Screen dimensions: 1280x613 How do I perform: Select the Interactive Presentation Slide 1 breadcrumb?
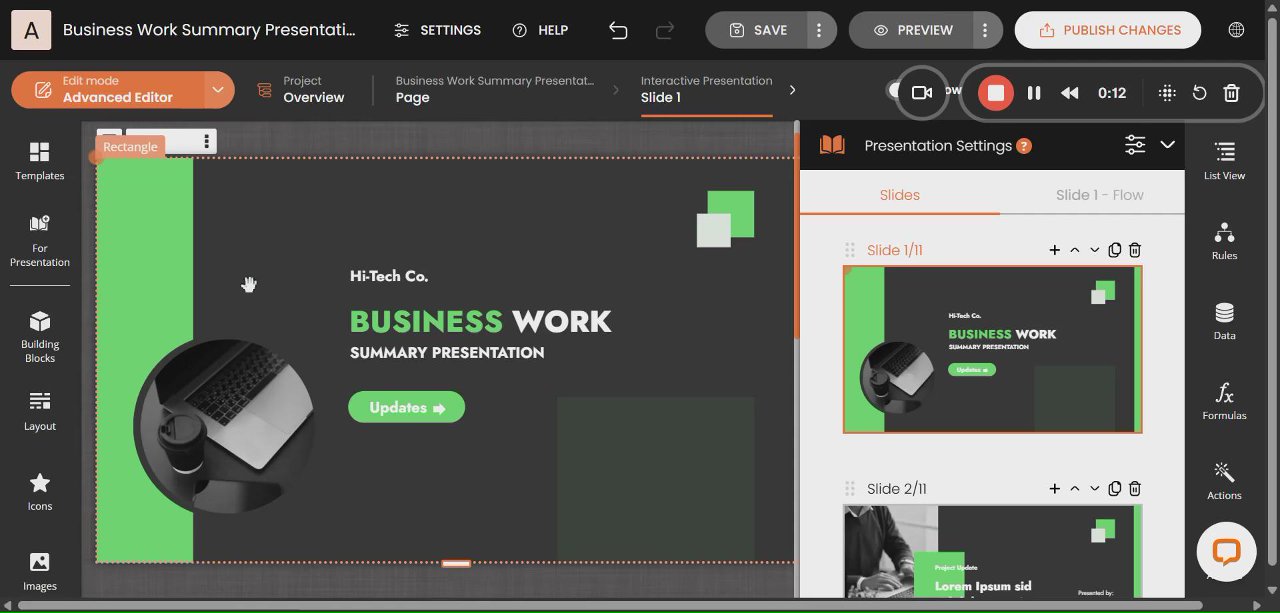coord(706,90)
